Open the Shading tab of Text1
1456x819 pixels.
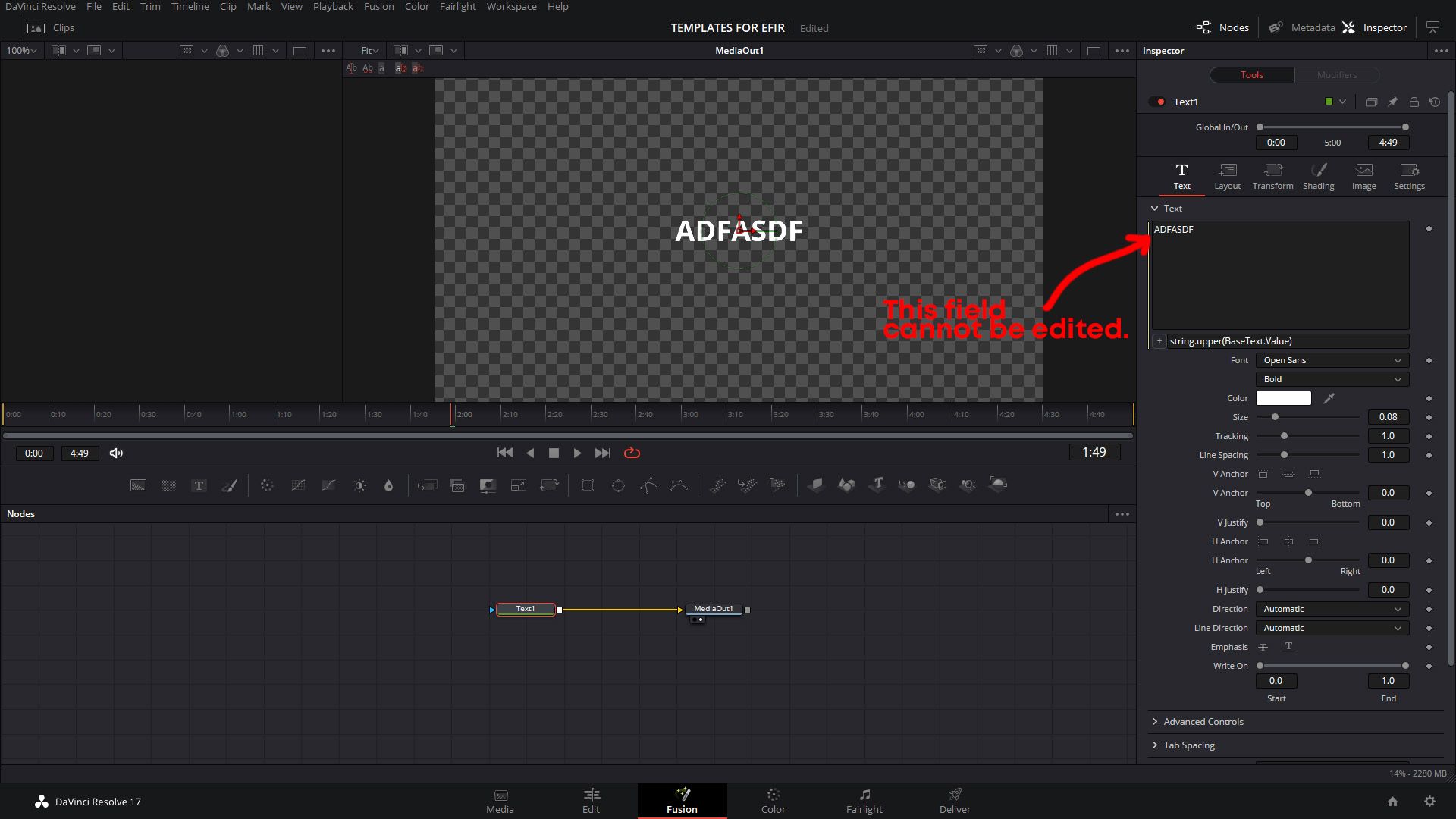pyautogui.click(x=1319, y=177)
